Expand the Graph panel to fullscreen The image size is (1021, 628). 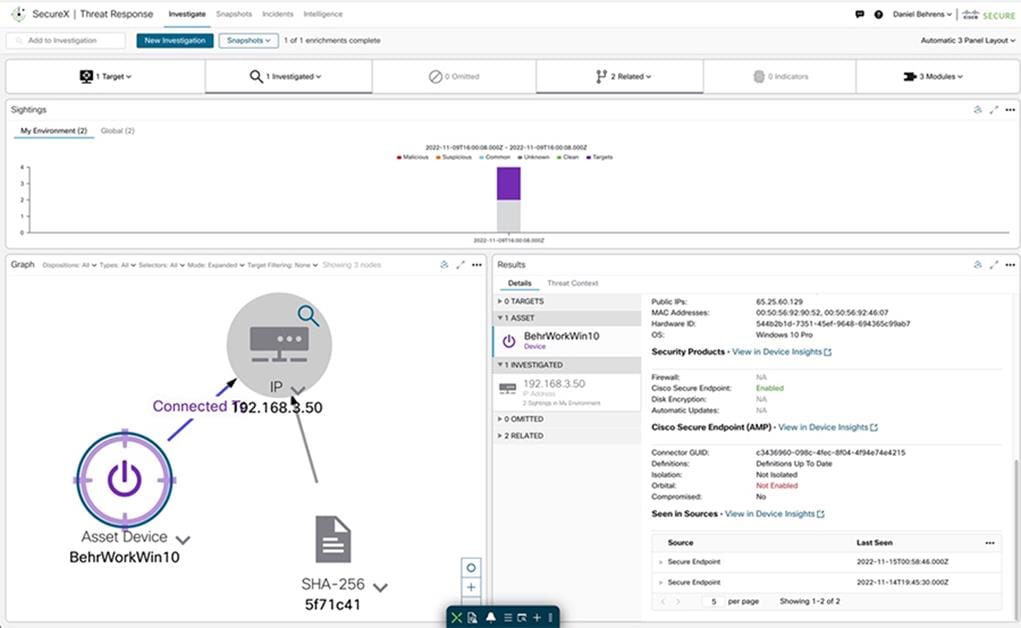(x=460, y=265)
